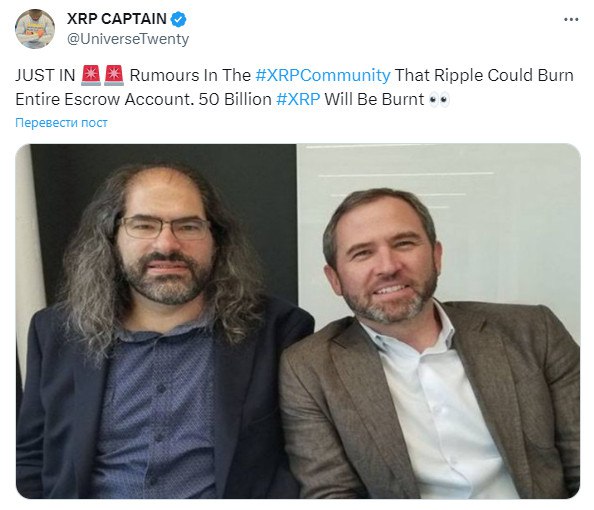Follow the #XRPCommunity hashtag
The width and height of the screenshot is (594, 510).
pos(323,75)
